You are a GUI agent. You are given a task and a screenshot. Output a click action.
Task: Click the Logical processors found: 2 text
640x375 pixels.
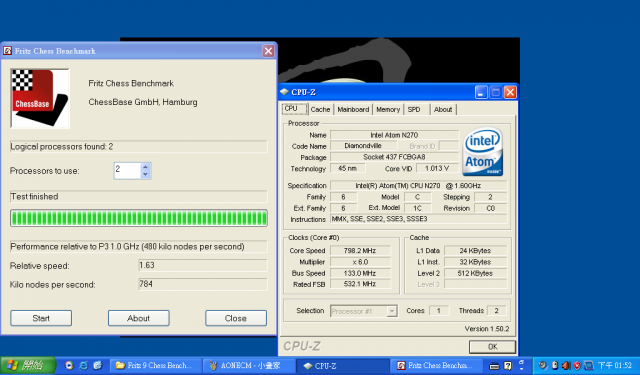[x=62, y=146]
